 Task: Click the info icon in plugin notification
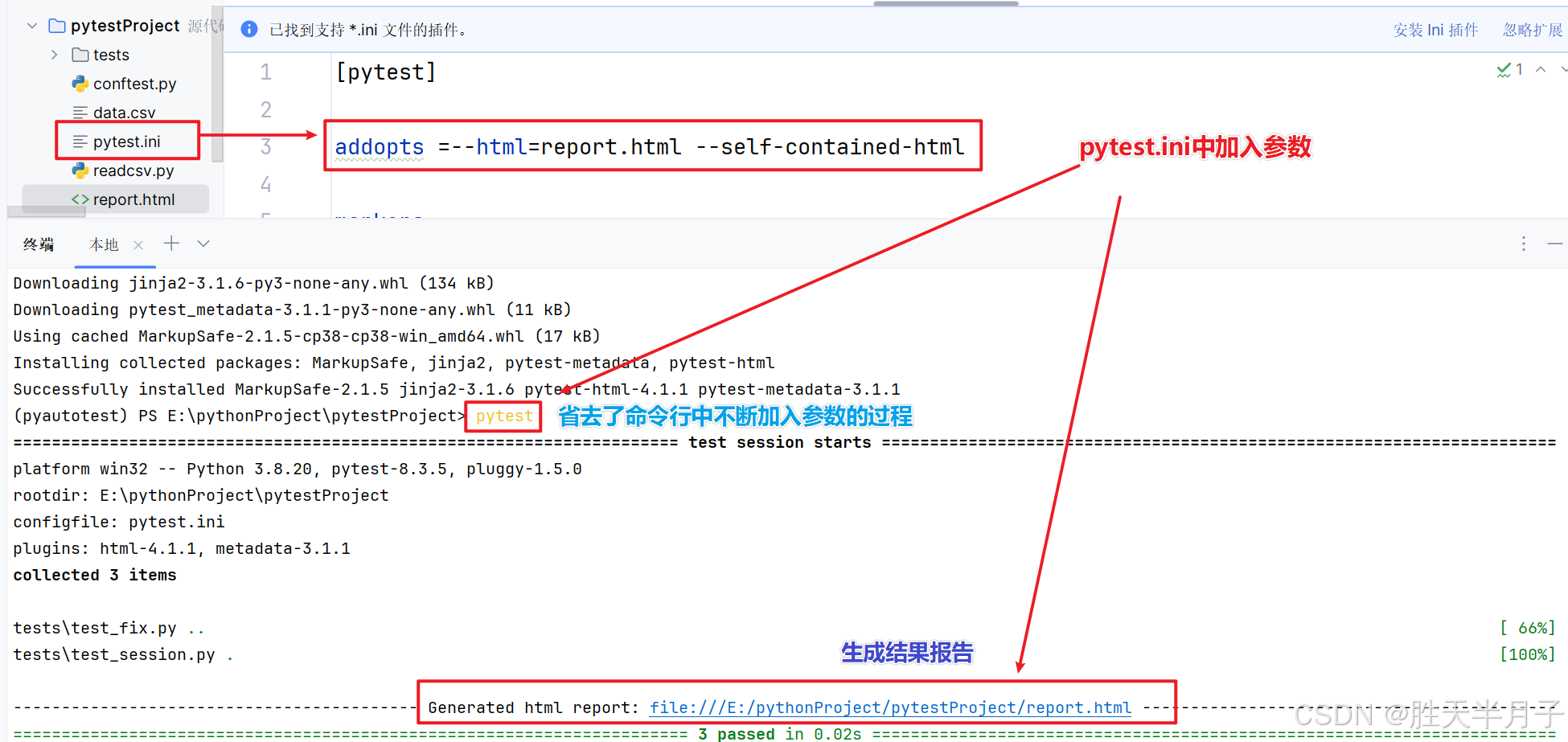pos(249,30)
